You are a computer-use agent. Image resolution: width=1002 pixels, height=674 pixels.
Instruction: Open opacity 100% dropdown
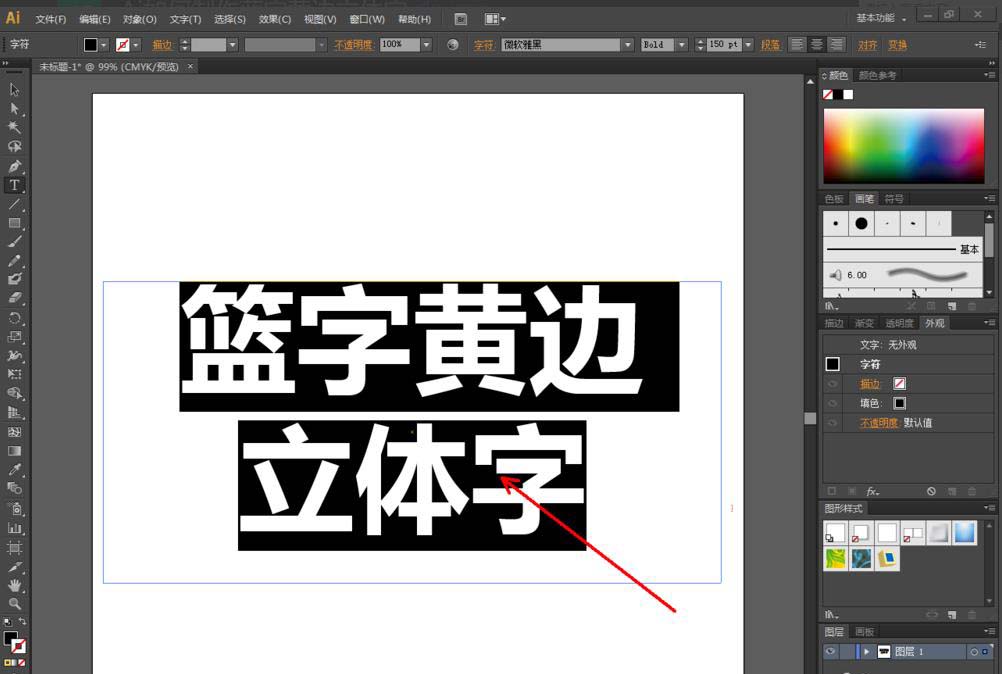427,45
